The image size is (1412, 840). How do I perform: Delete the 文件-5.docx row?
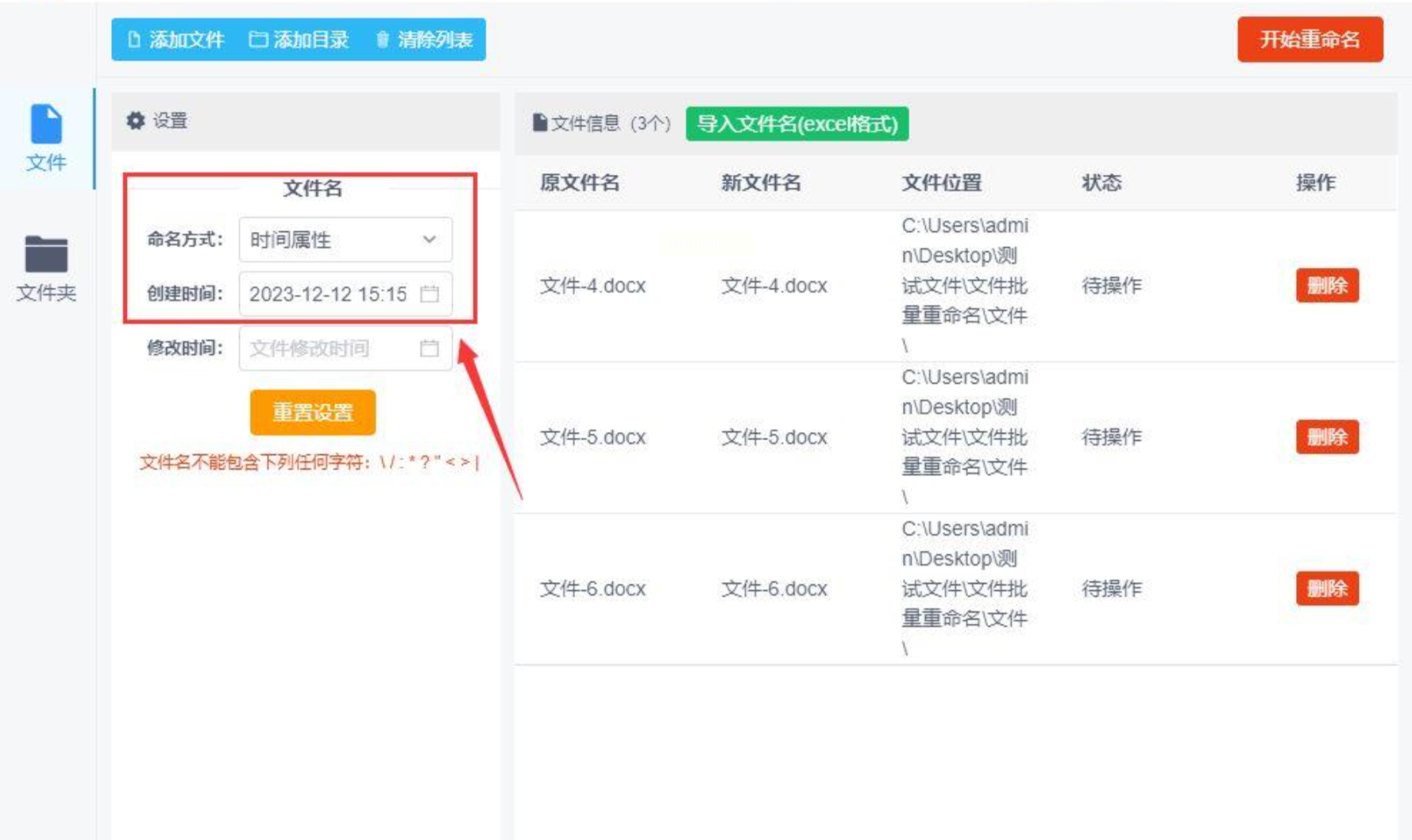click(1327, 437)
